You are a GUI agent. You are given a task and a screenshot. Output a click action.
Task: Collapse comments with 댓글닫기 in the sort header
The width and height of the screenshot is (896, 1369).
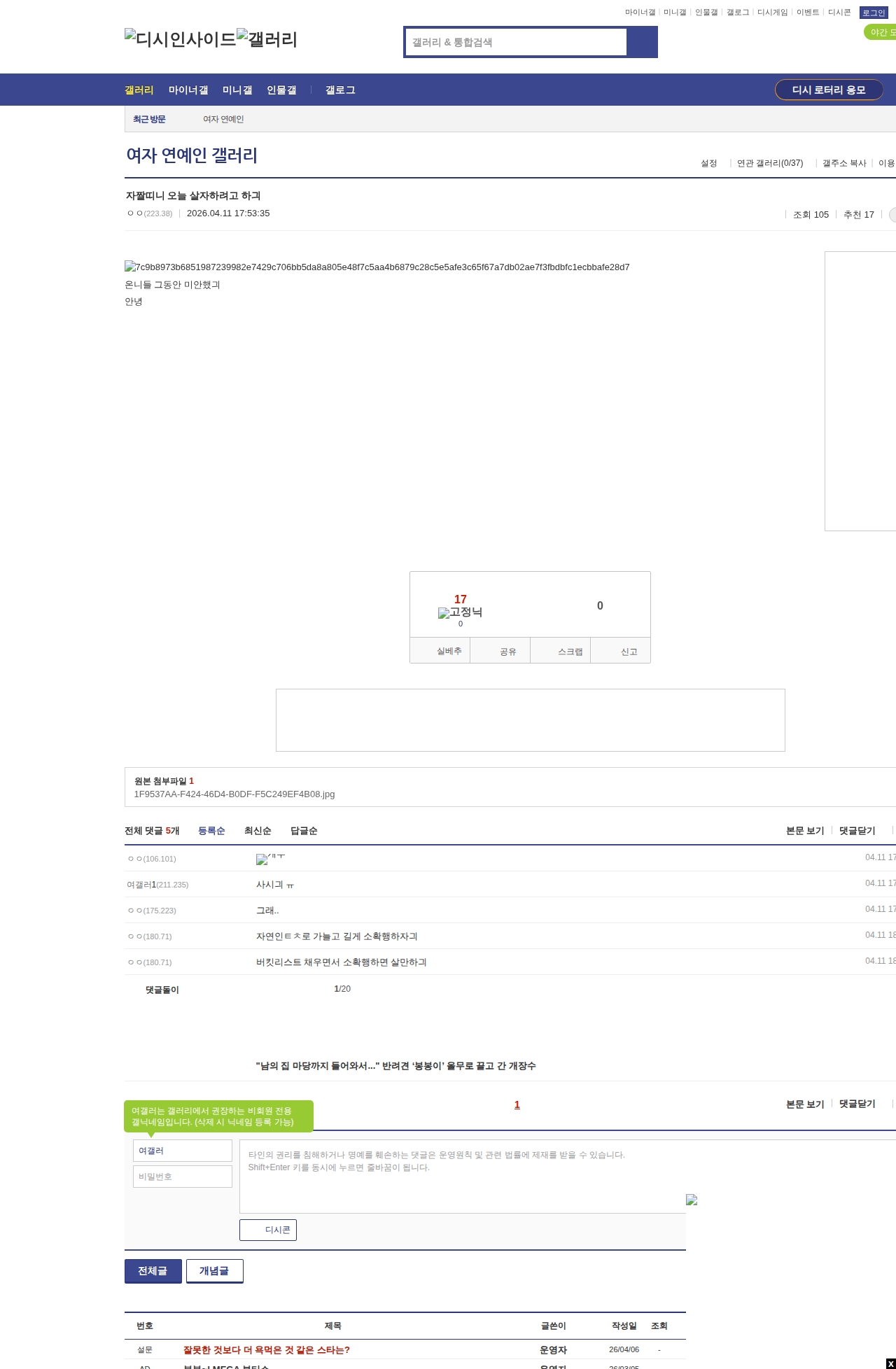[857, 831]
